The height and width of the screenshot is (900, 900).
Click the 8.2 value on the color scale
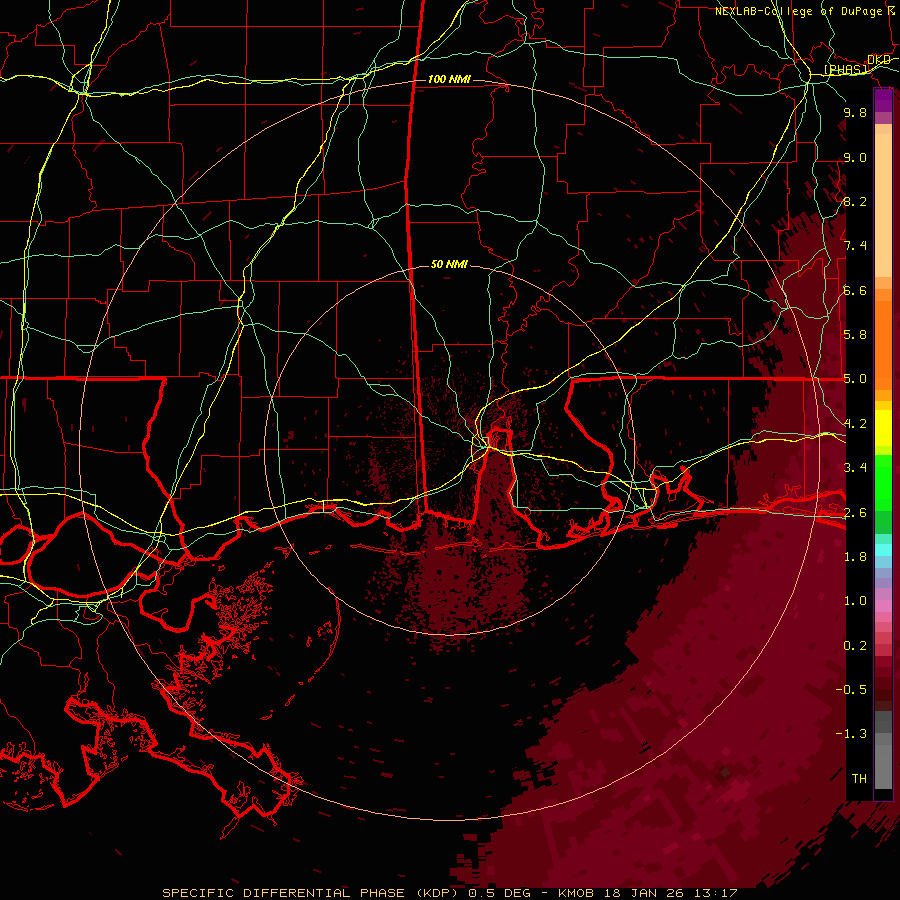[855, 201]
